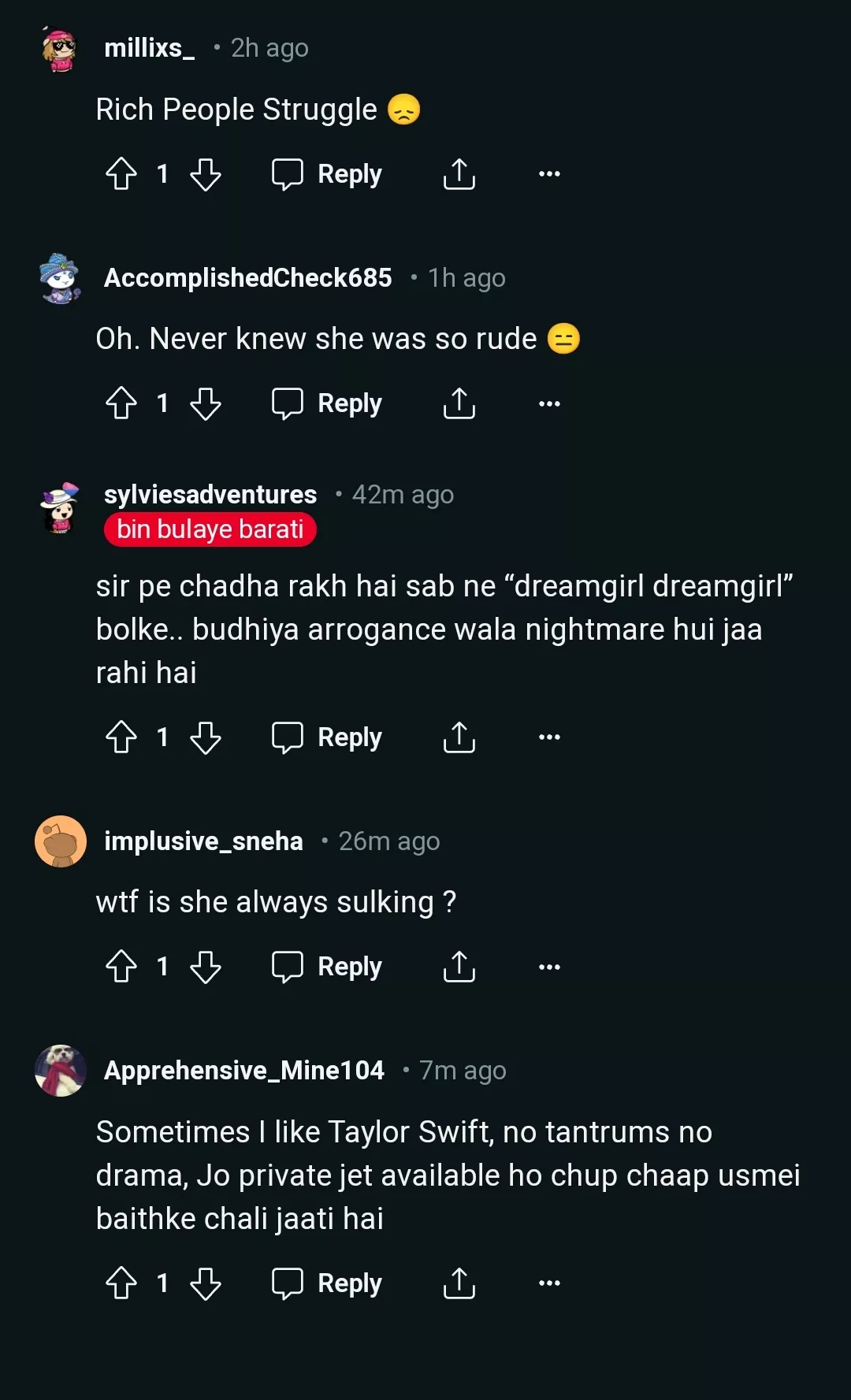Screen dimensions: 851x1400
Task: Share millixs_'s comment
Action: pyautogui.click(x=459, y=174)
